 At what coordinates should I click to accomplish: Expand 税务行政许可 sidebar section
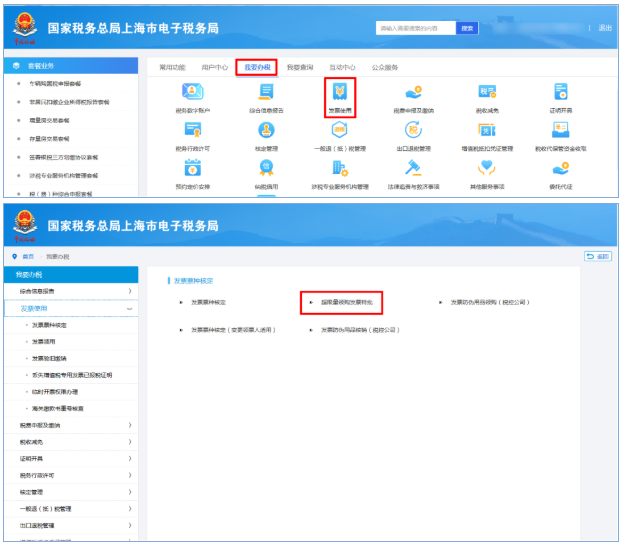[x=71, y=475]
